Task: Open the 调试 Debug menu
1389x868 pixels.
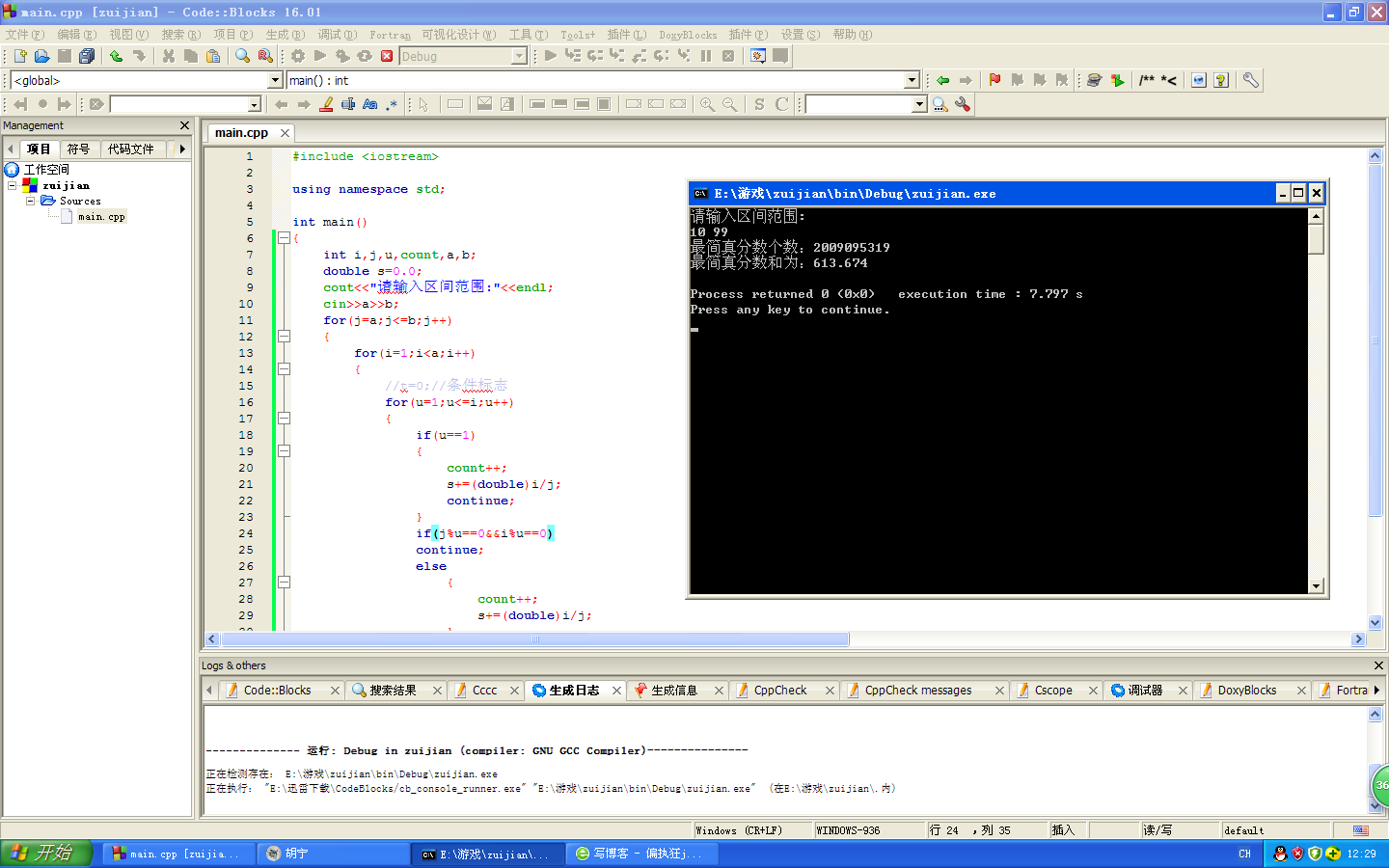Action: click(338, 35)
